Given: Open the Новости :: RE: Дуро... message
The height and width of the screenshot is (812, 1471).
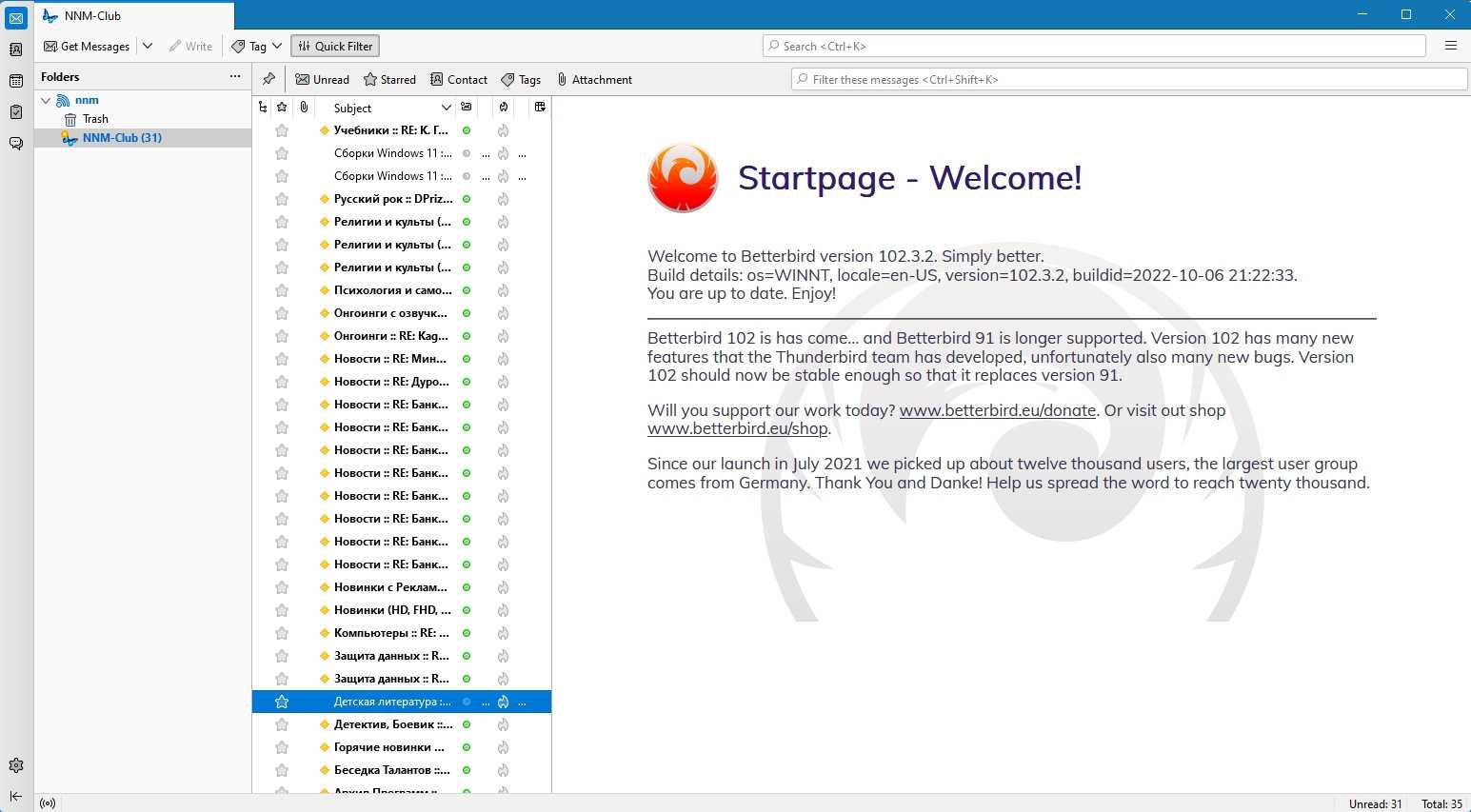Looking at the screenshot, I should [x=391, y=382].
